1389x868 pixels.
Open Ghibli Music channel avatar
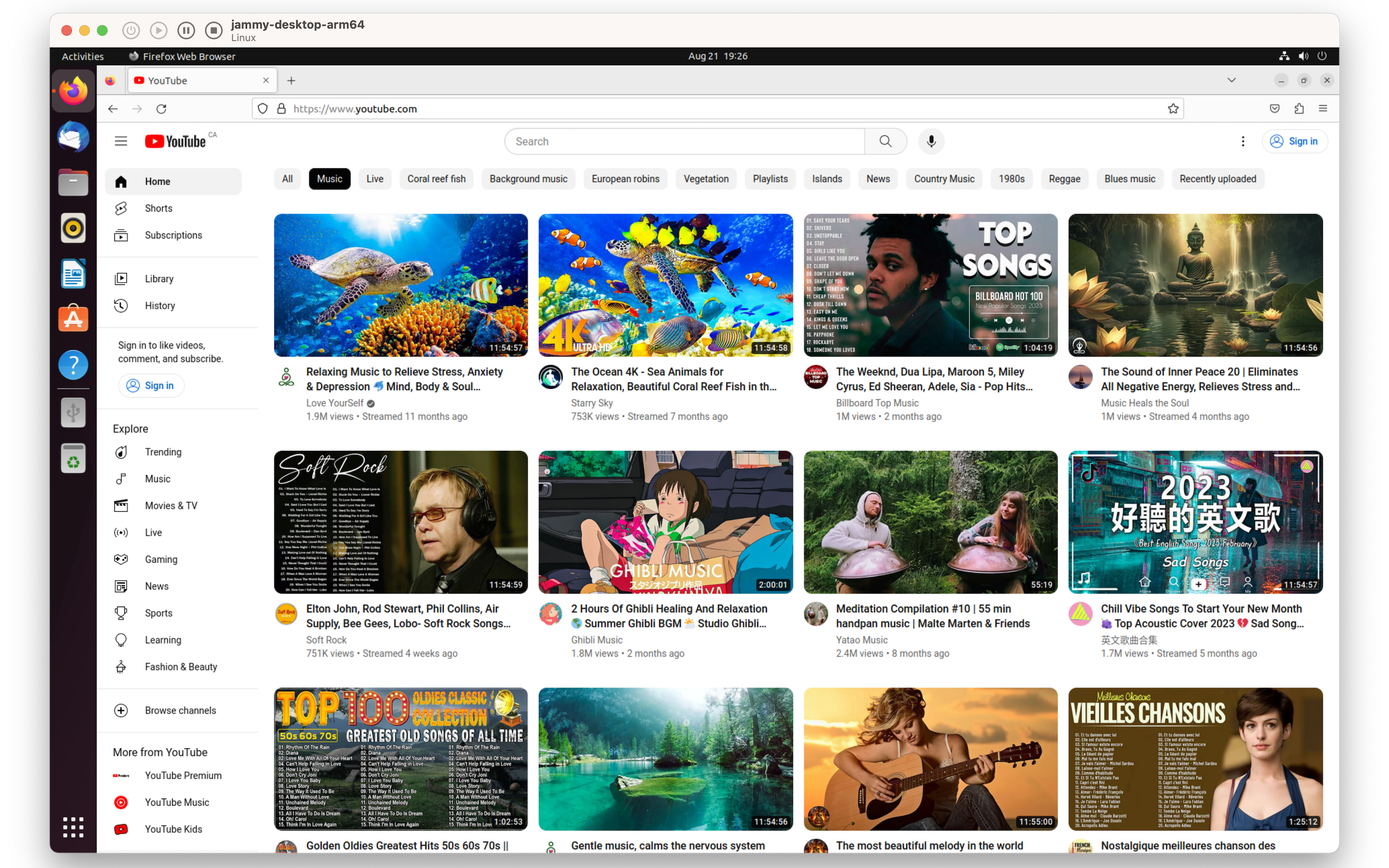point(550,614)
